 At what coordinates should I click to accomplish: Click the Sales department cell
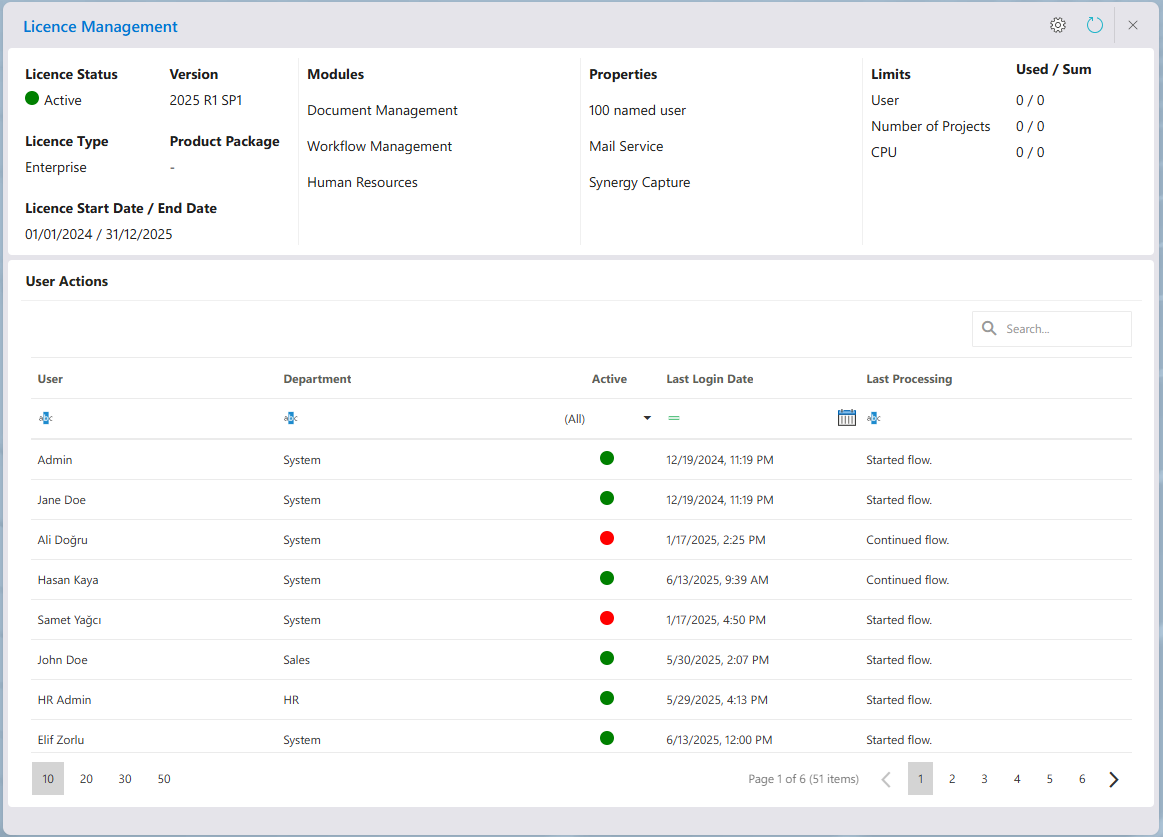pos(297,660)
